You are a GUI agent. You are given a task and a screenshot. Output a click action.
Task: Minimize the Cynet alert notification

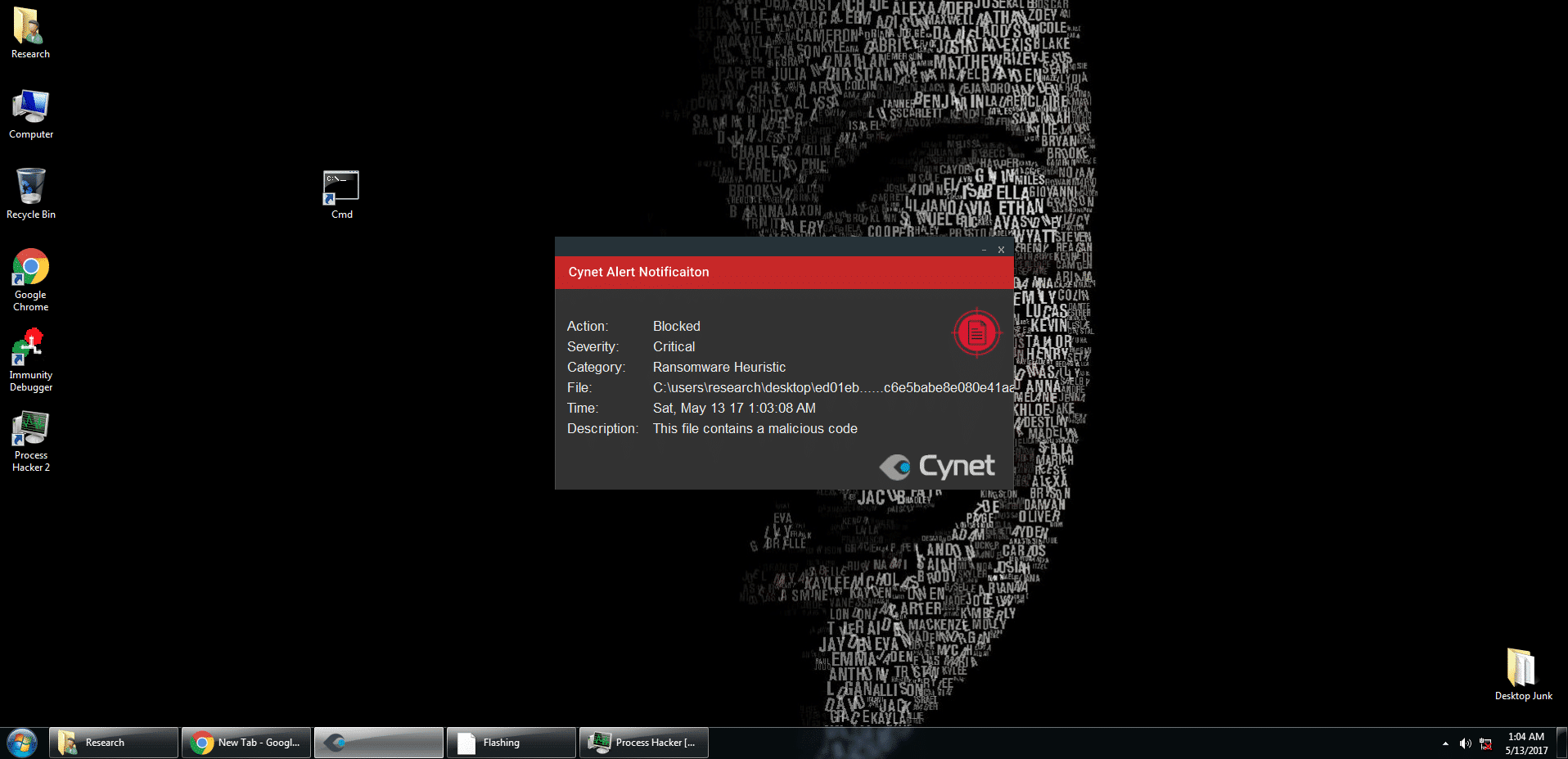coord(984,250)
